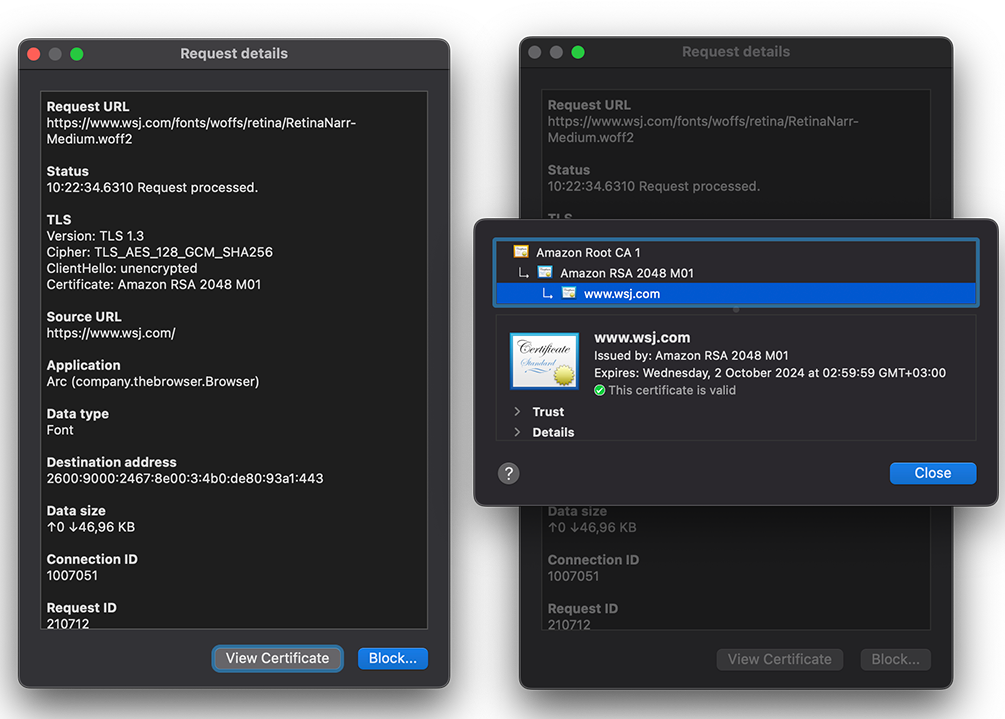1005x719 pixels.
Task: Close the certificate dialog with the Close button
Action: coord(932,473)
